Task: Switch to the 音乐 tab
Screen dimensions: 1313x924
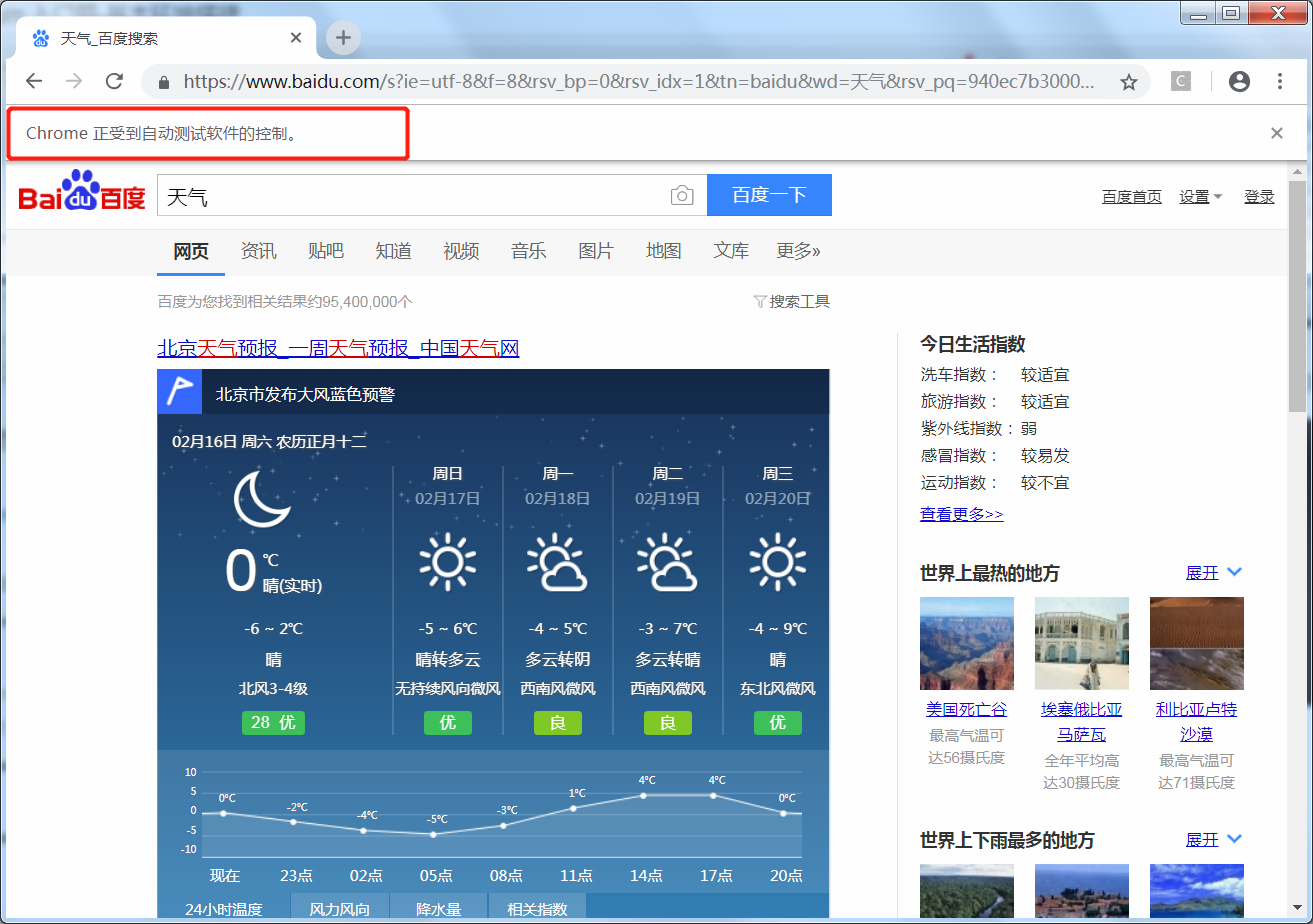Action: pyautogui.click(x=528, y=251)
